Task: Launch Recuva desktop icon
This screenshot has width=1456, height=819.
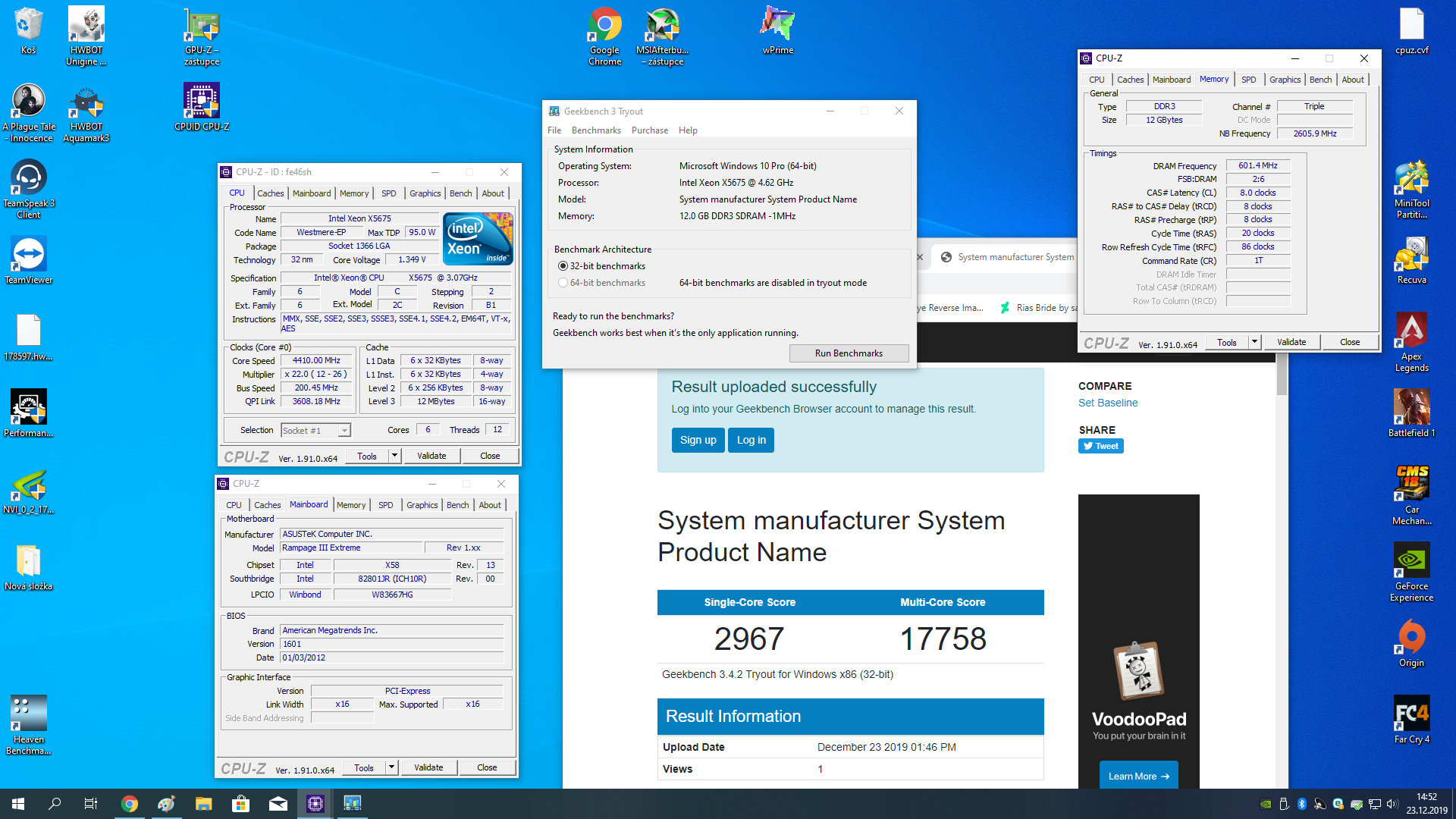Action: (1411, 260)
